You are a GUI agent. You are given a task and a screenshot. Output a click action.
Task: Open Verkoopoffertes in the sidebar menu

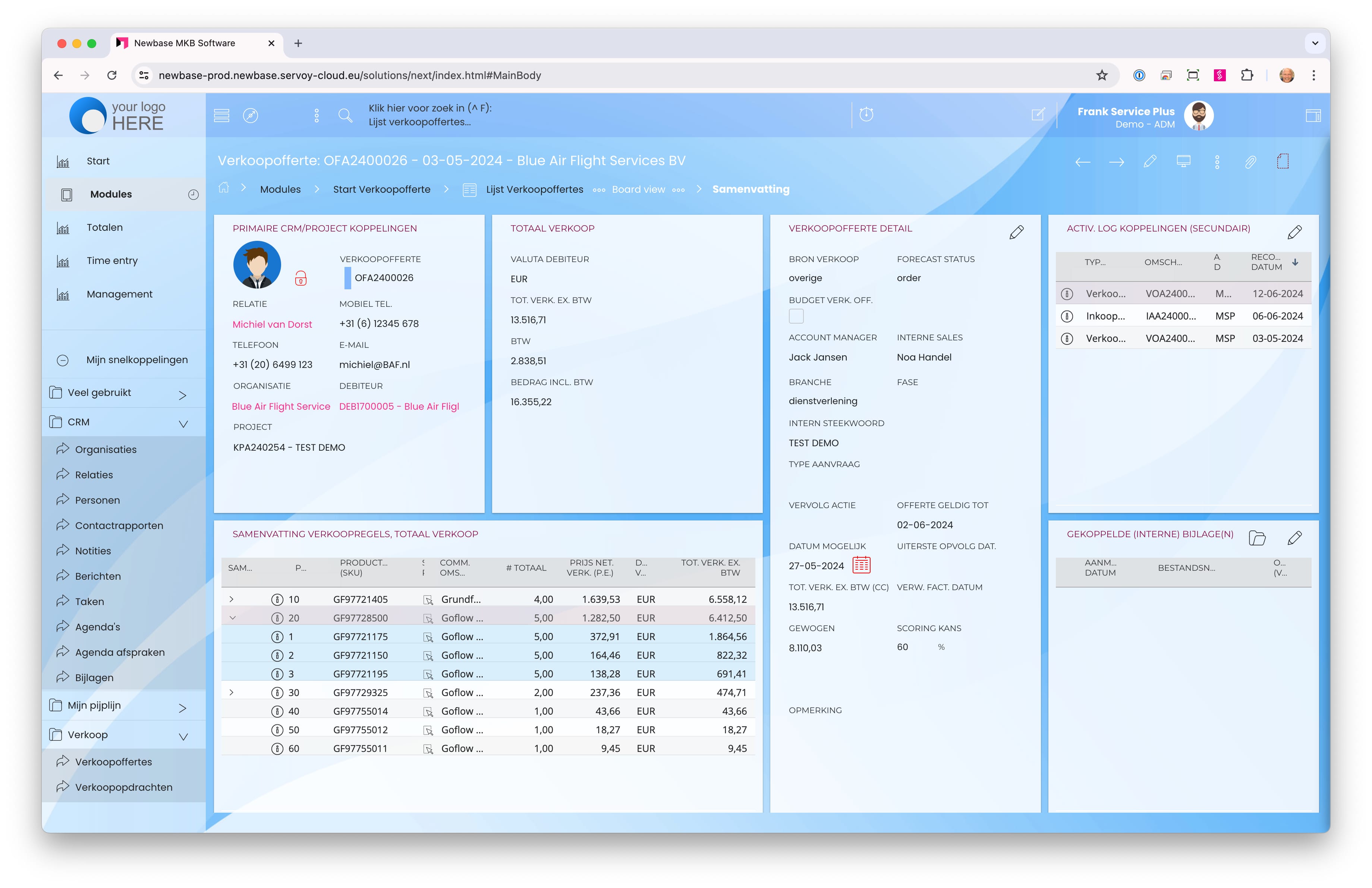pos(114,762)
